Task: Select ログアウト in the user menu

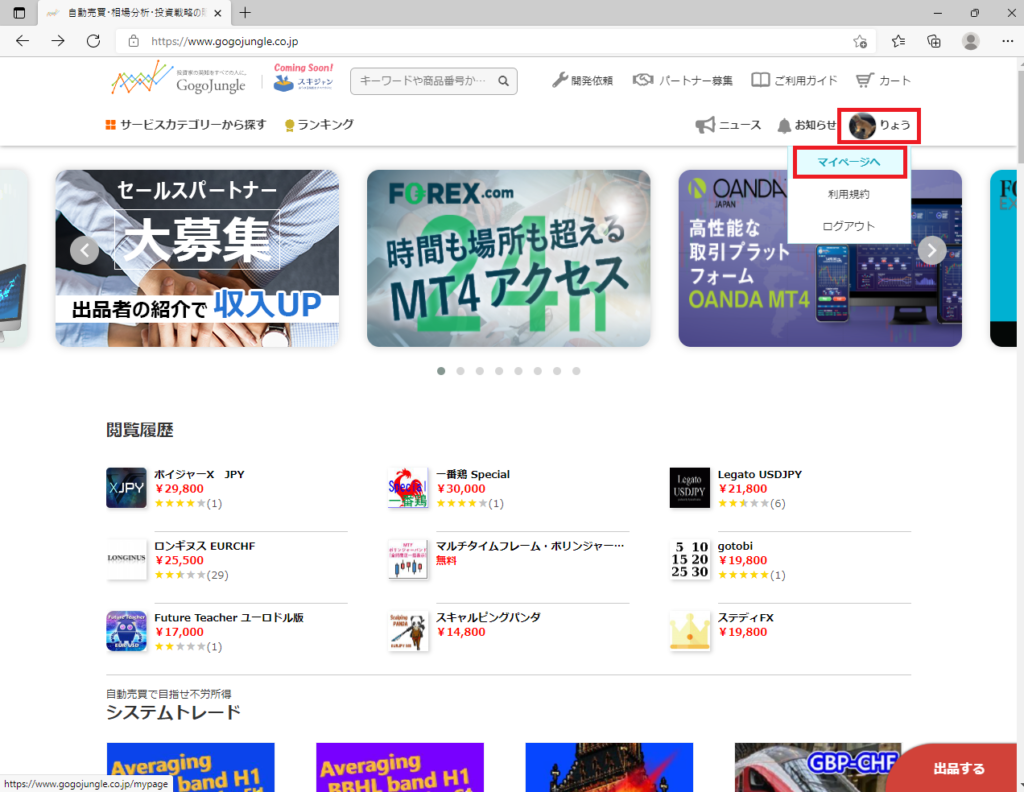Action: coord(849,226)
